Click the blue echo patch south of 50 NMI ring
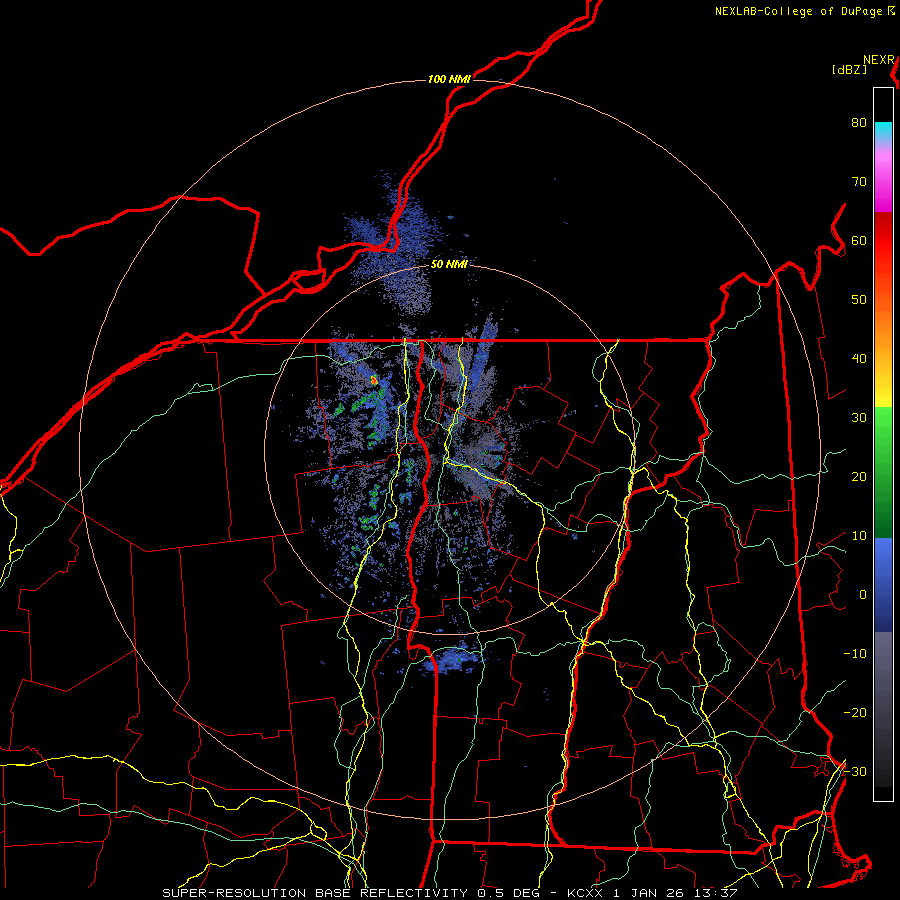 click(x=451, y=660)
